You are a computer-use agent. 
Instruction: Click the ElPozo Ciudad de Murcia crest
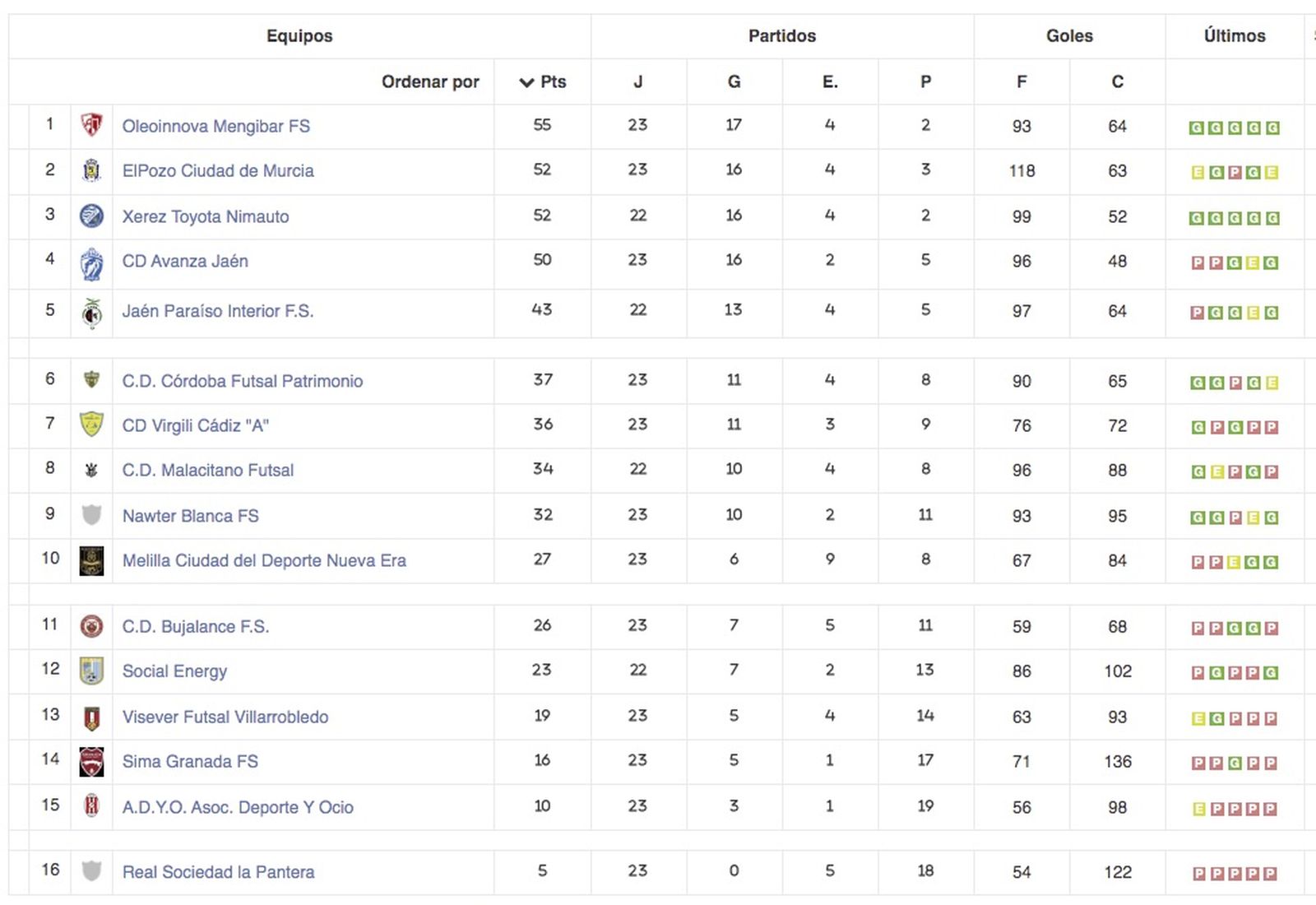tap(91, 170)
